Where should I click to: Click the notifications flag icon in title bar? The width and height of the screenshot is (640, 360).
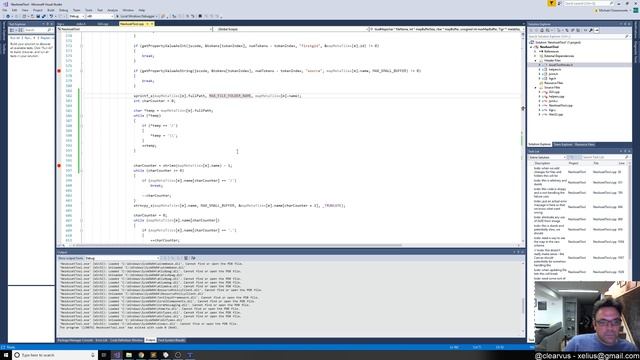(x=551, y=3)
